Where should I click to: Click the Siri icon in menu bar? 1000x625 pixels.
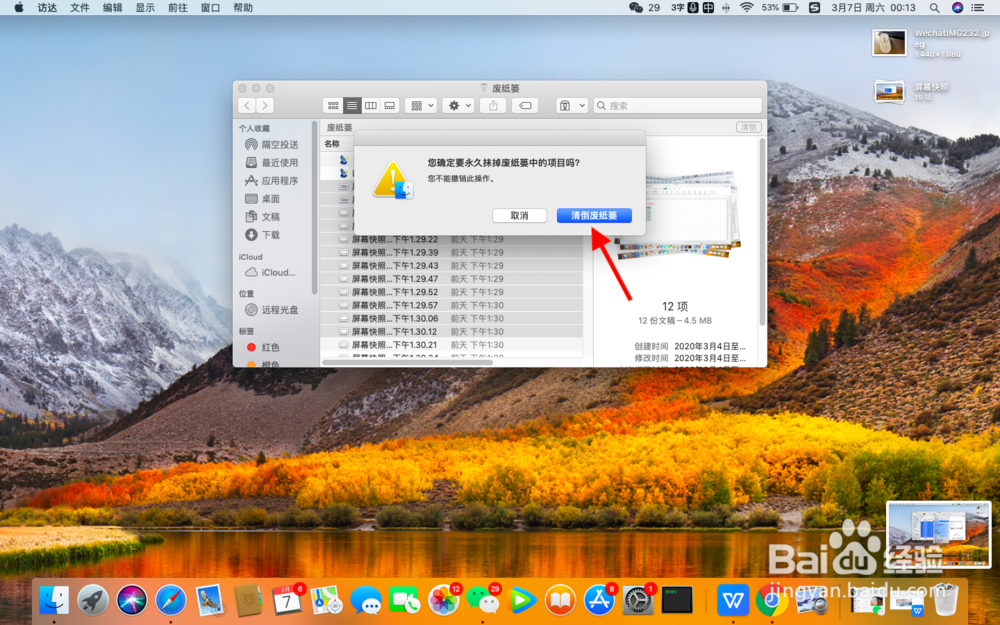pos(957,8)
